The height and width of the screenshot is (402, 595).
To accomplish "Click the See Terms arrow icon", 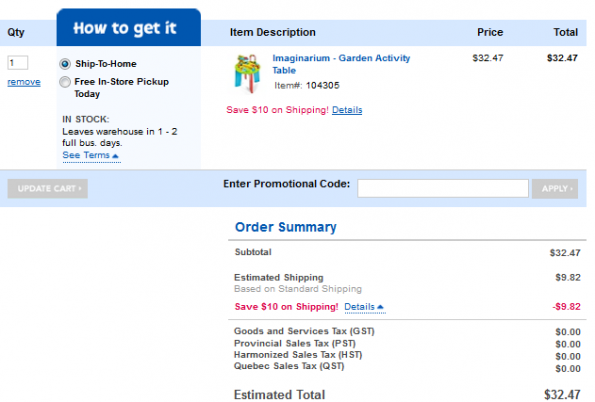I will [x=115, y=156].
